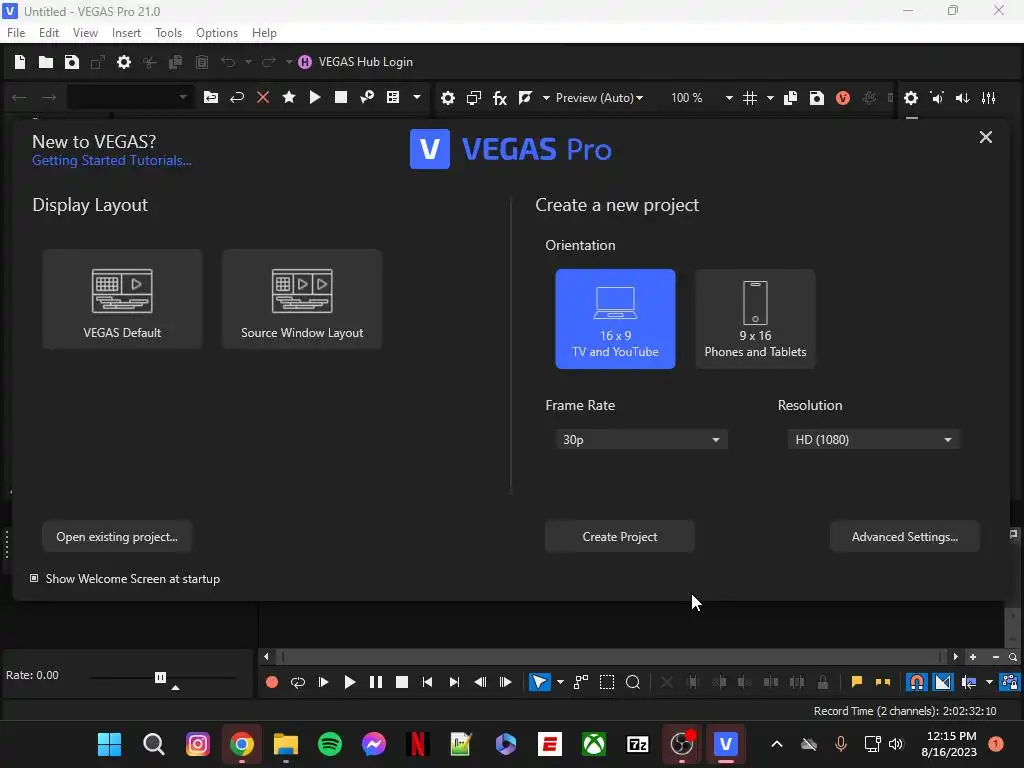Choose the Source Window Layout
Viewport: 1024px width, 768px height.
[x=302, y=299]
